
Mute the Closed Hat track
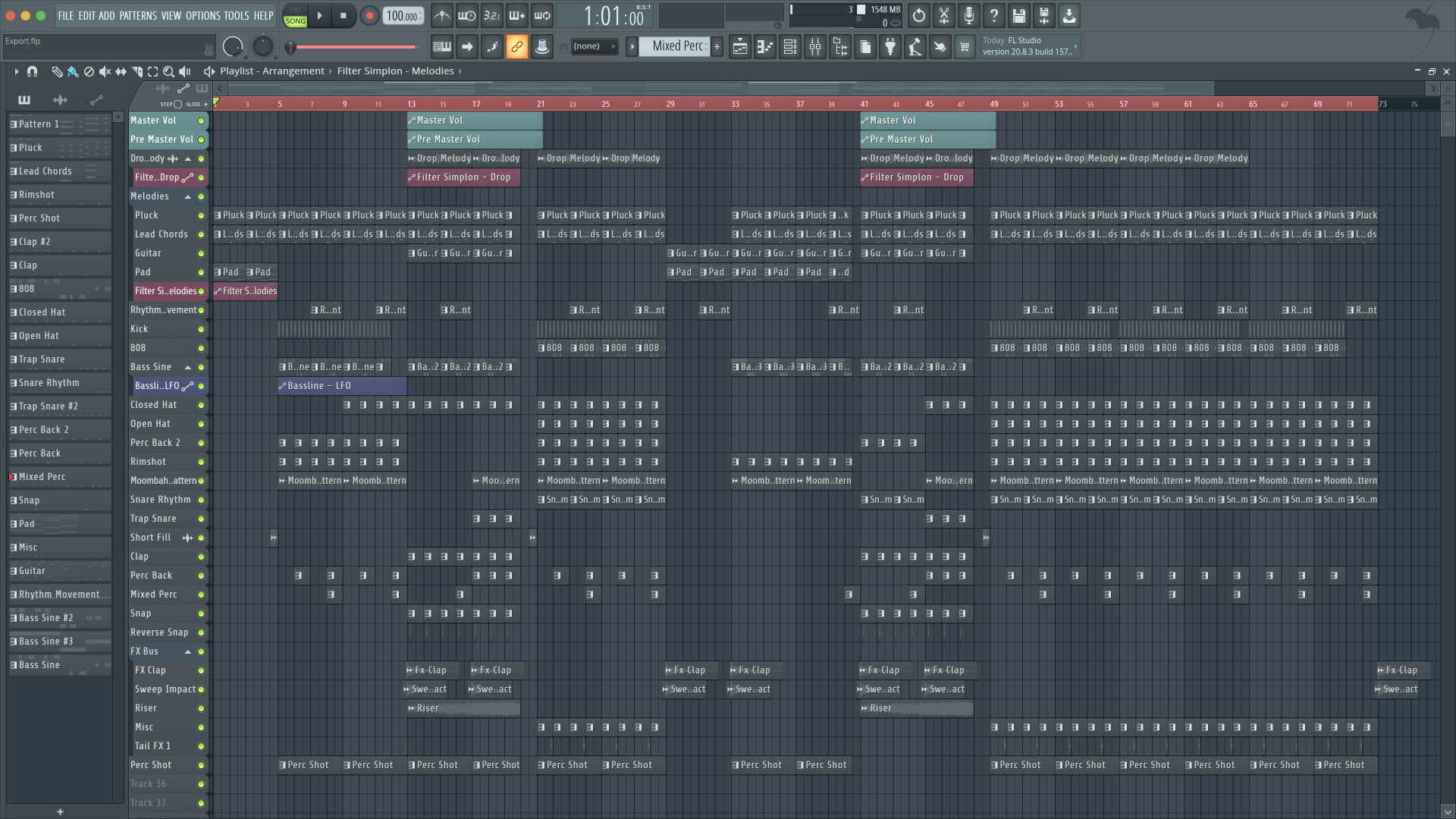pos(201,405)
